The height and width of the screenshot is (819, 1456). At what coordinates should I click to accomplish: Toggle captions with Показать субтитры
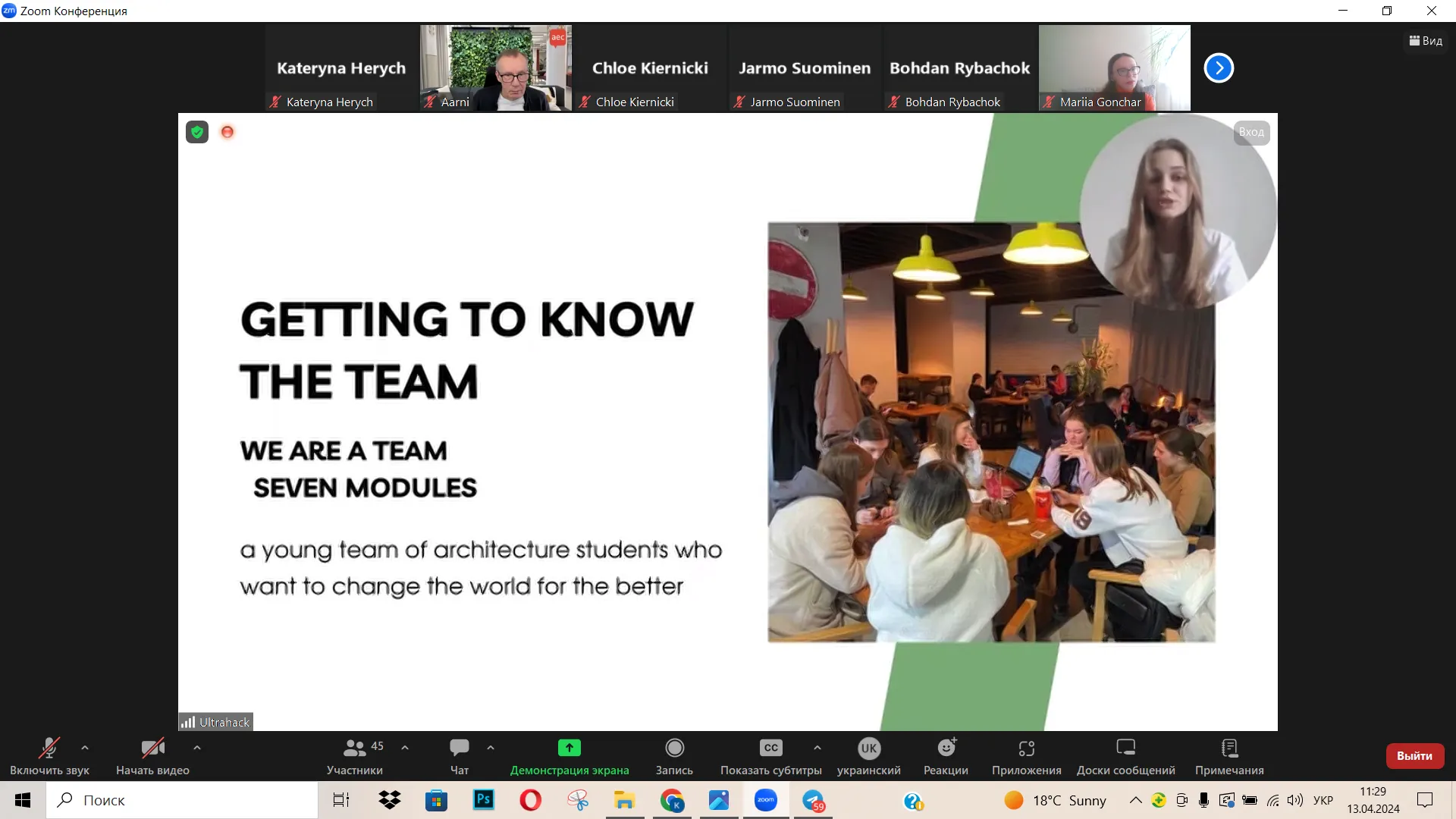[x=770, y=748]
